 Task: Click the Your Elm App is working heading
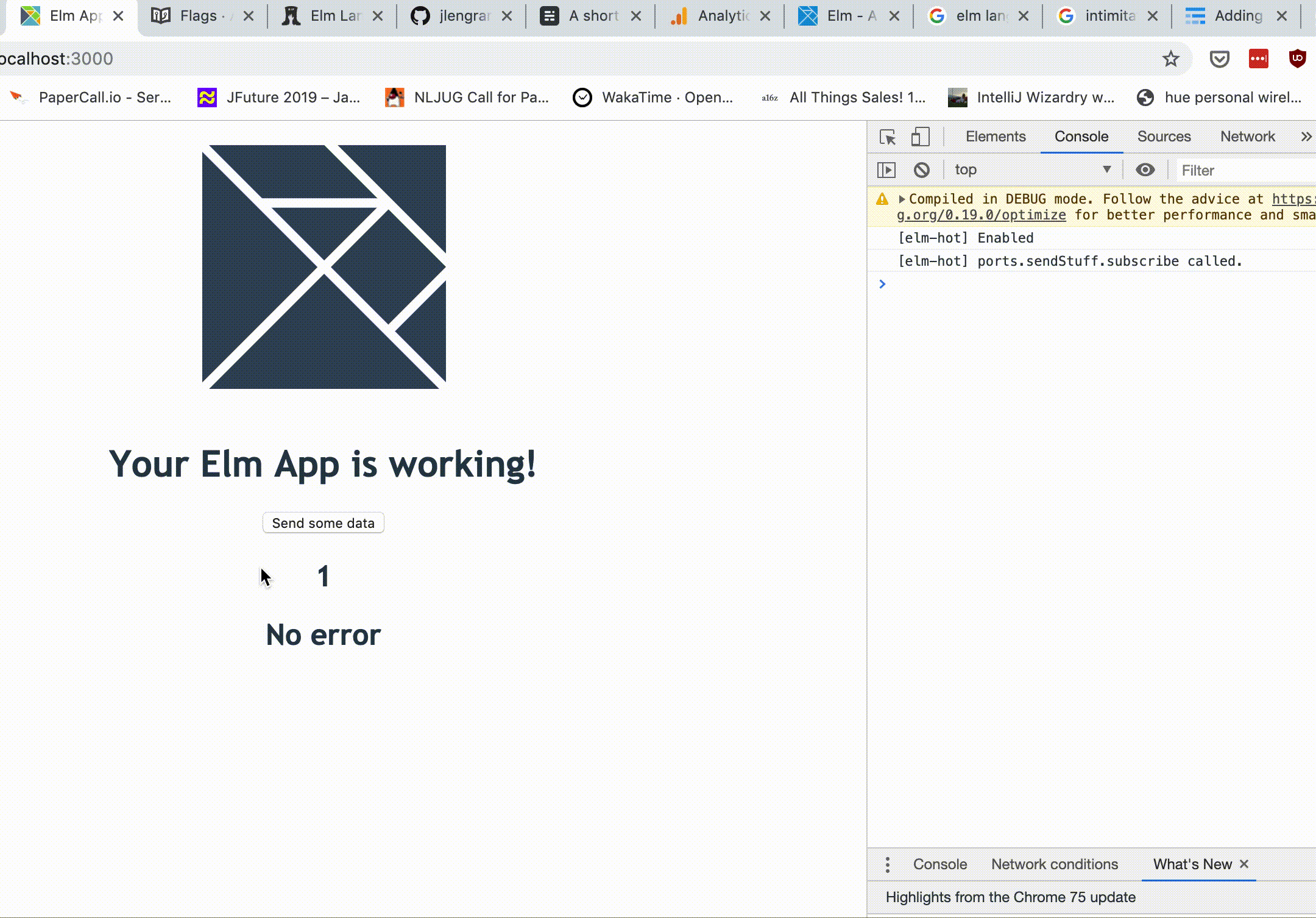[322, 464]
